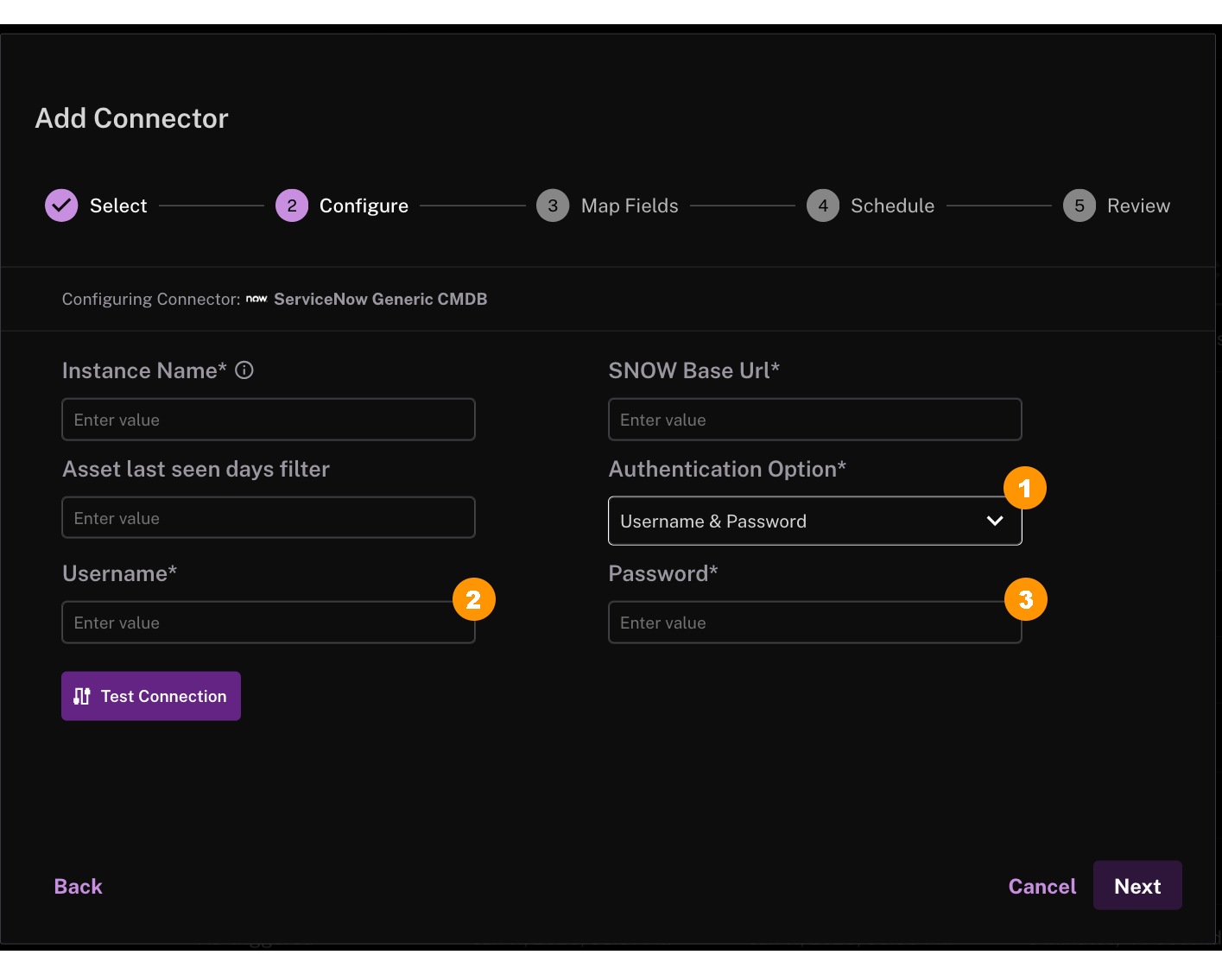The width and height of the screenshot is (1222, 980).
Task: Focus the Instance Name input field
Action: pyautogui.click(x=269, y=420)
